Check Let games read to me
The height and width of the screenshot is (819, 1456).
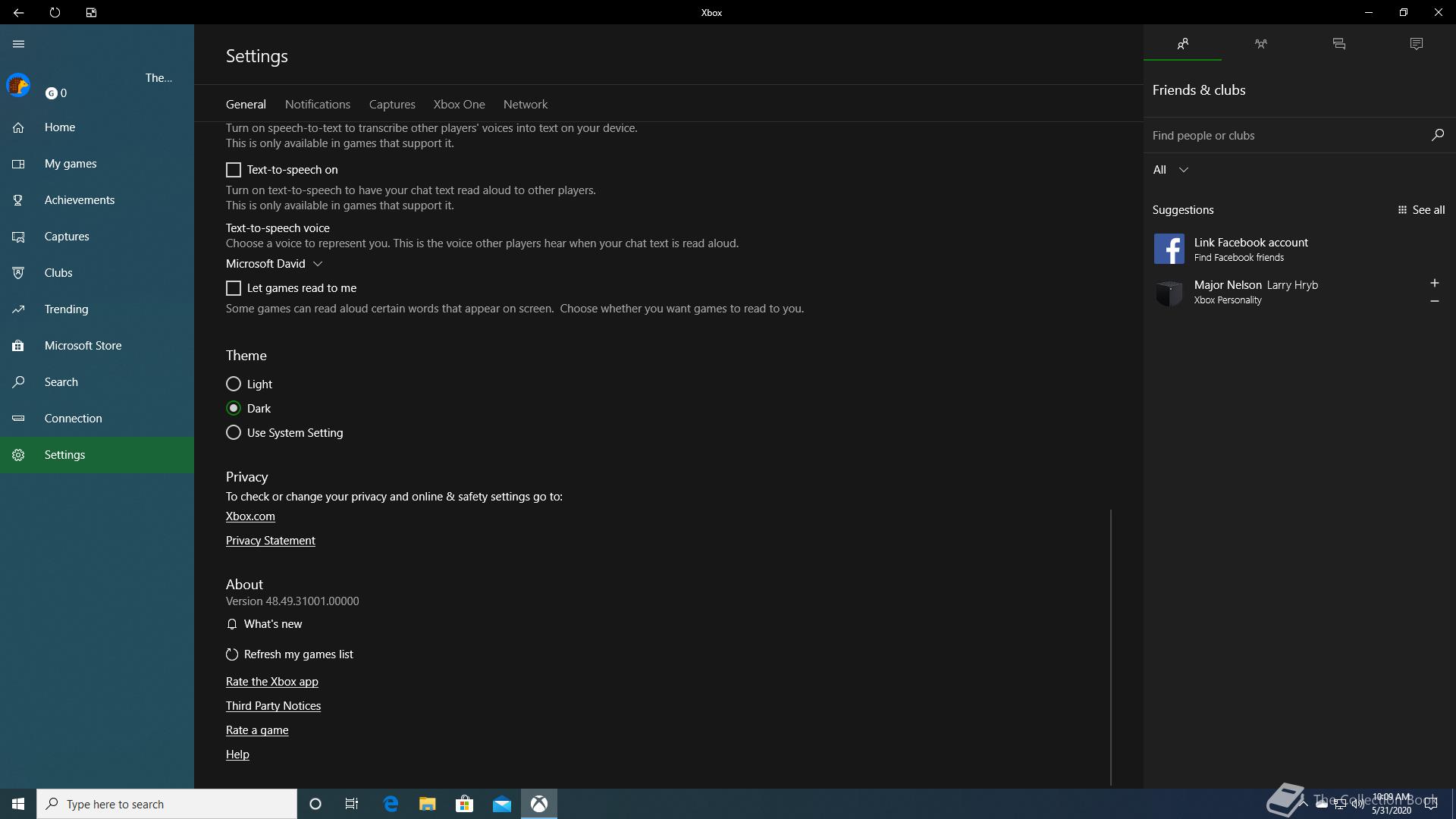234,288
